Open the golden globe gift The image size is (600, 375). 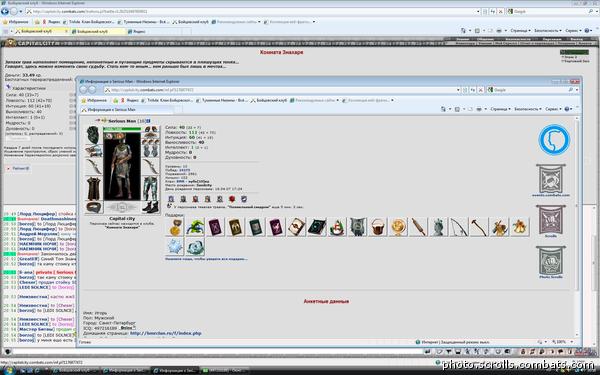coord(398,227)
